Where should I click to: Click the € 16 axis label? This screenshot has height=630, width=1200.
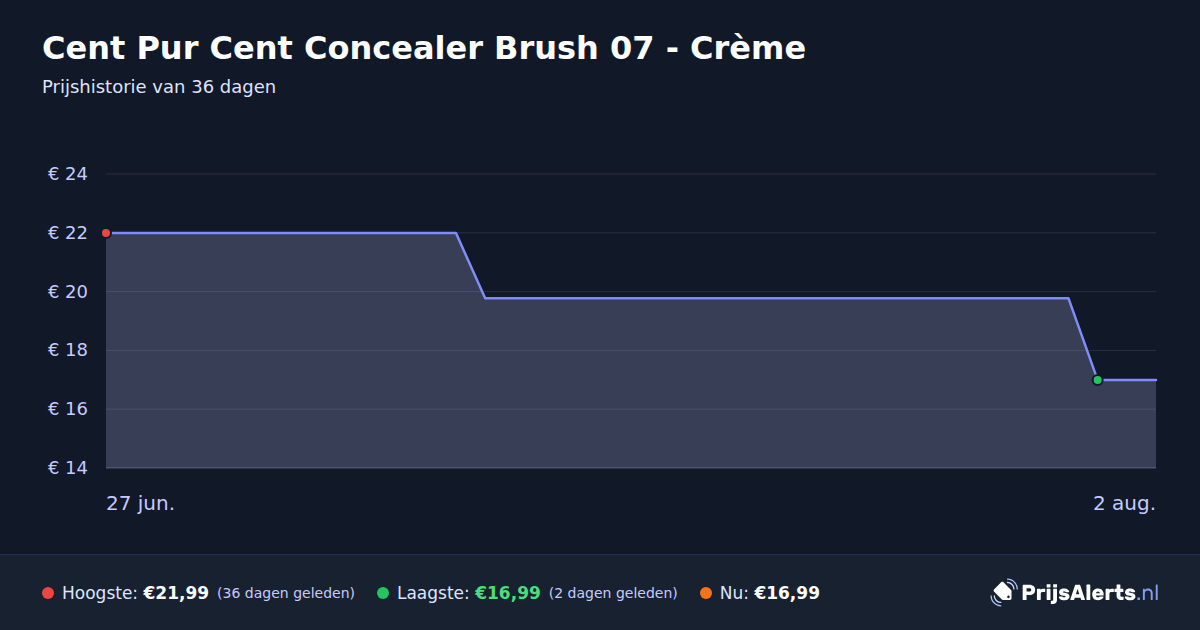[x=68, y=409]
